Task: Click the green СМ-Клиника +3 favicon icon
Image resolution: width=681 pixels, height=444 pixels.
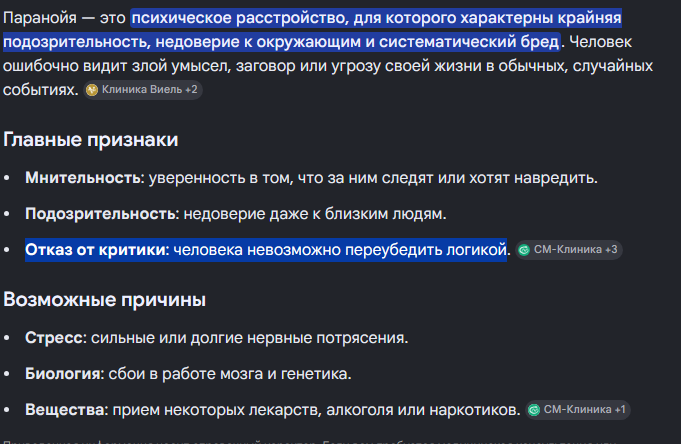Action: point(524,250)
